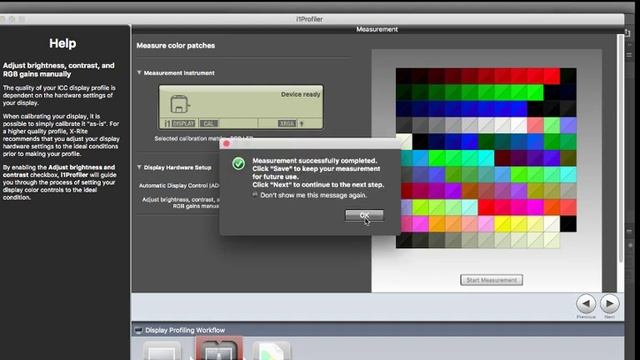The width and height of the screenshot is (640, 360).
Task: Click the colorimeter device icon in instrument display
Action: coord(180,104)
